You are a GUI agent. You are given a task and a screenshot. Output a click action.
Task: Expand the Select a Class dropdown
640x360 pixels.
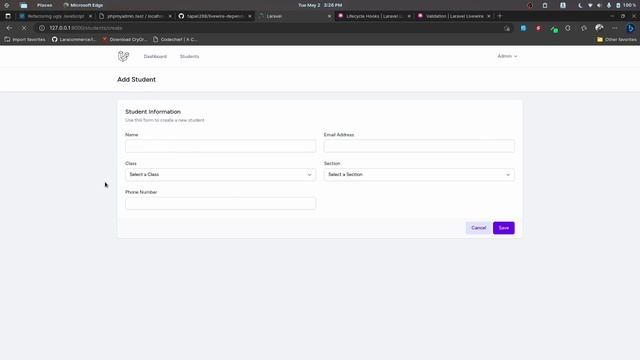click(220, 175)
